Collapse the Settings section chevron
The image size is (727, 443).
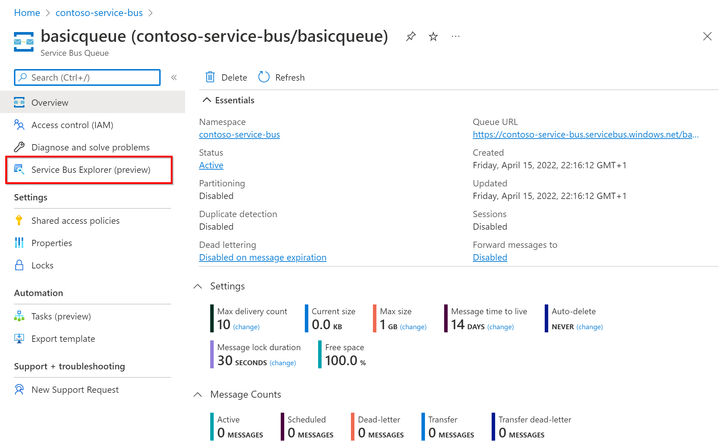click(198, 286)
